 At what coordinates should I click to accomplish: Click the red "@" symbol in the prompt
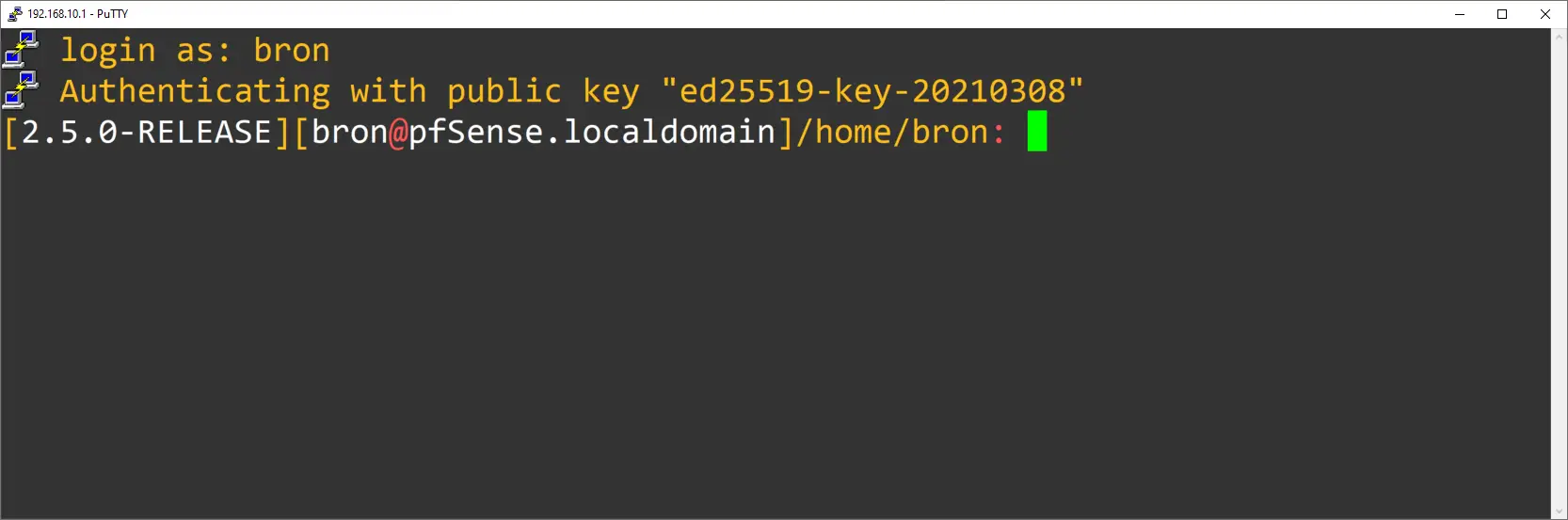pos(398,133)
